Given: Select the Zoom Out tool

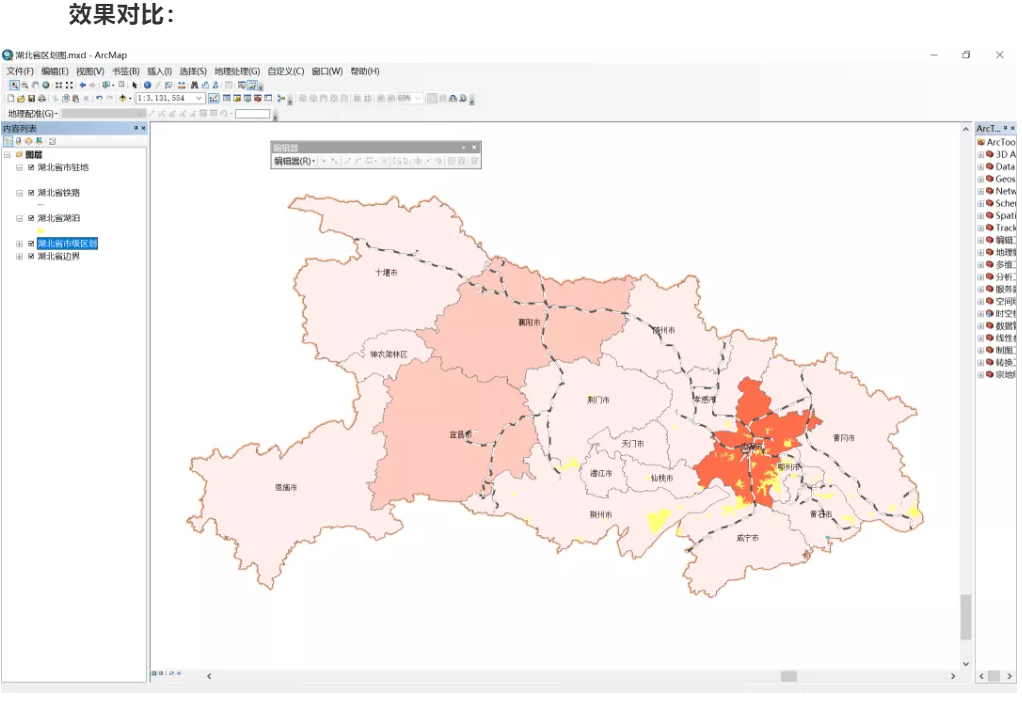Looking at the screenshot, I should 25,85.
